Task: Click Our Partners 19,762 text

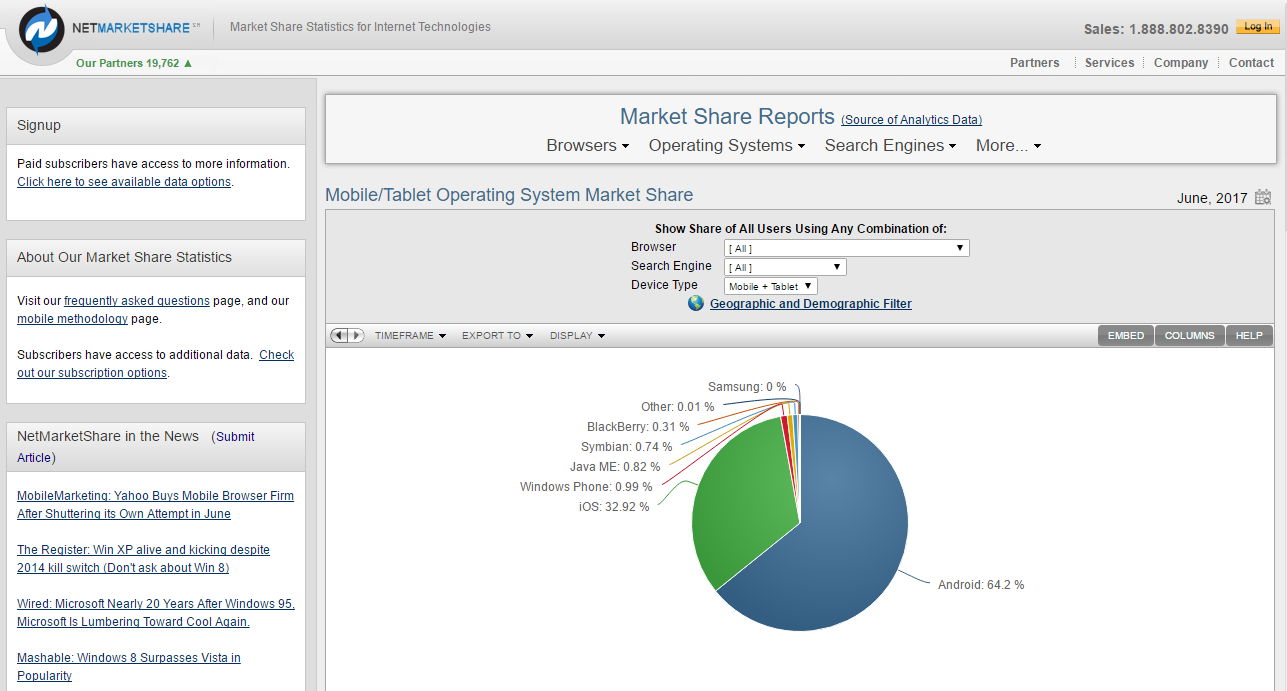Action: pos(128,63)
